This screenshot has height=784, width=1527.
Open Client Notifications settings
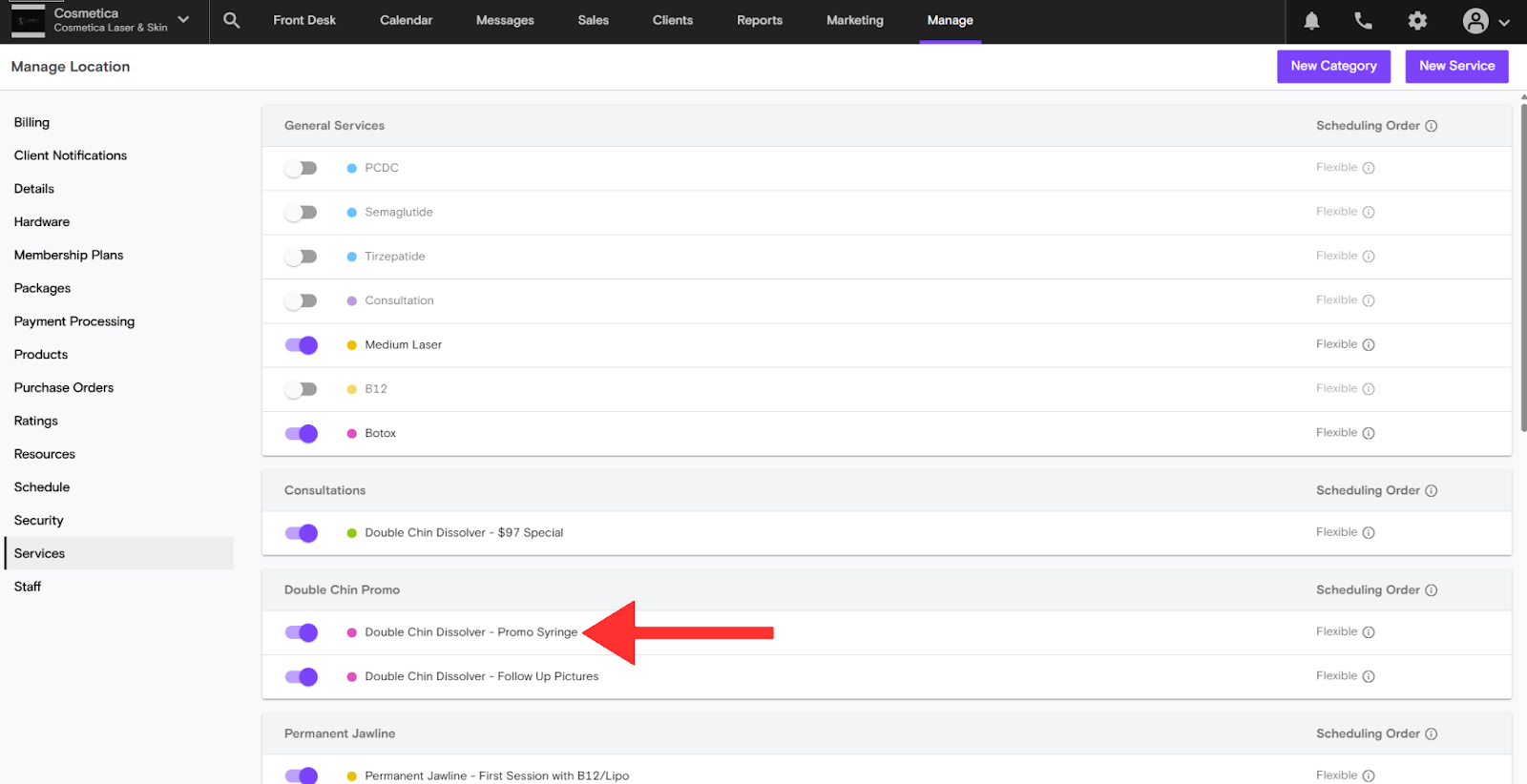click(71, 155)
